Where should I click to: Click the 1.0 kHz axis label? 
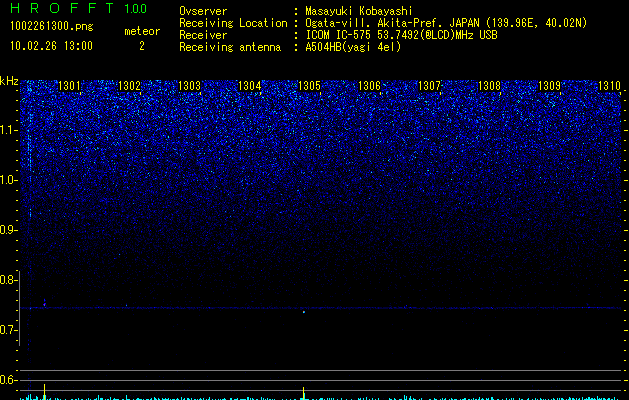7,180
